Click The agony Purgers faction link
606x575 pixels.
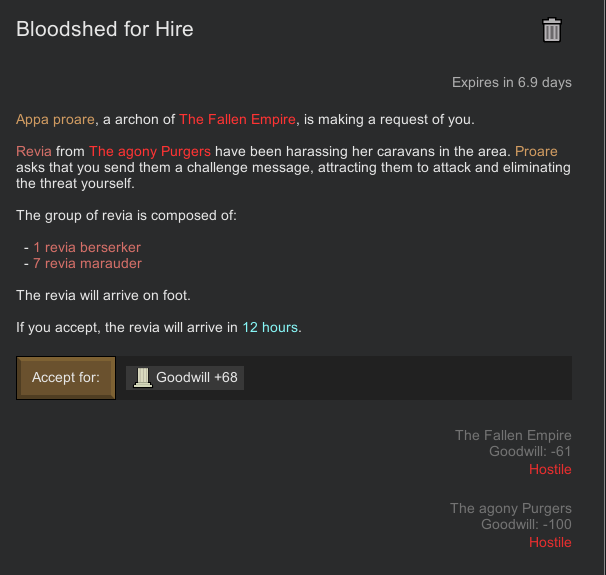coord(150,151)
